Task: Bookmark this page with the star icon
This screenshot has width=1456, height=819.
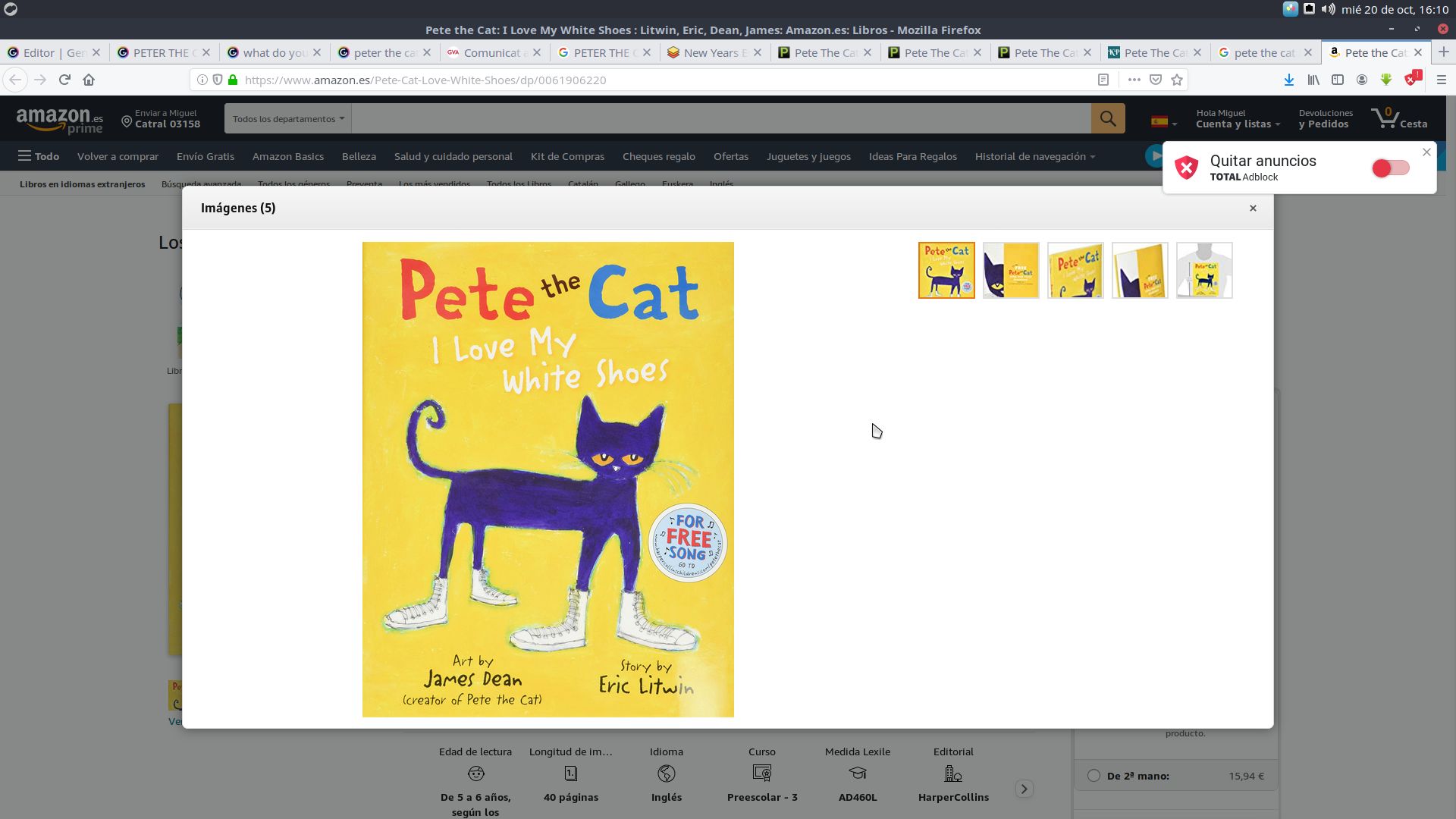Action: pos(1176,80)
